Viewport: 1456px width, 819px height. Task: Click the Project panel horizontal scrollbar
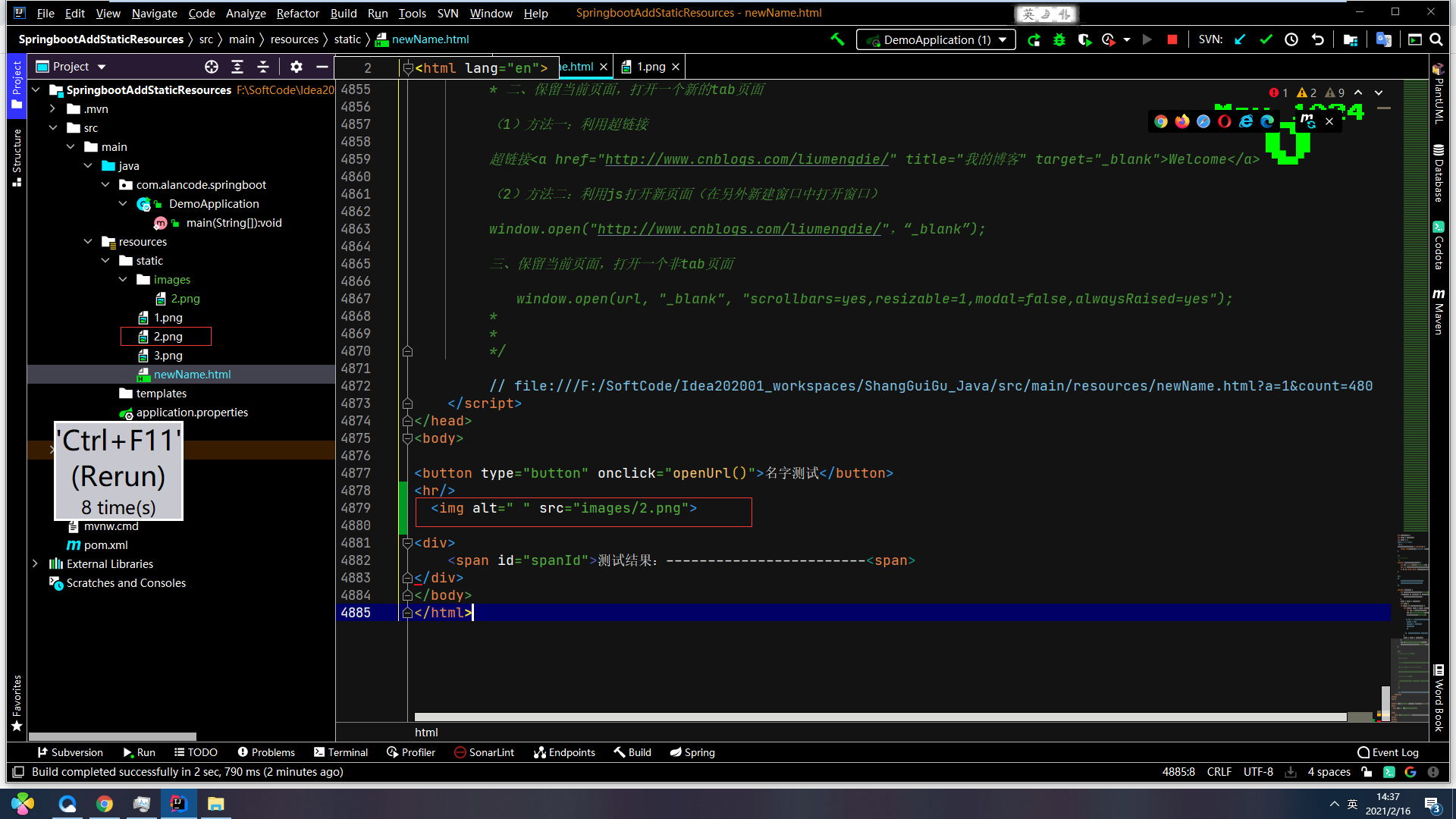tap(112, 736)
